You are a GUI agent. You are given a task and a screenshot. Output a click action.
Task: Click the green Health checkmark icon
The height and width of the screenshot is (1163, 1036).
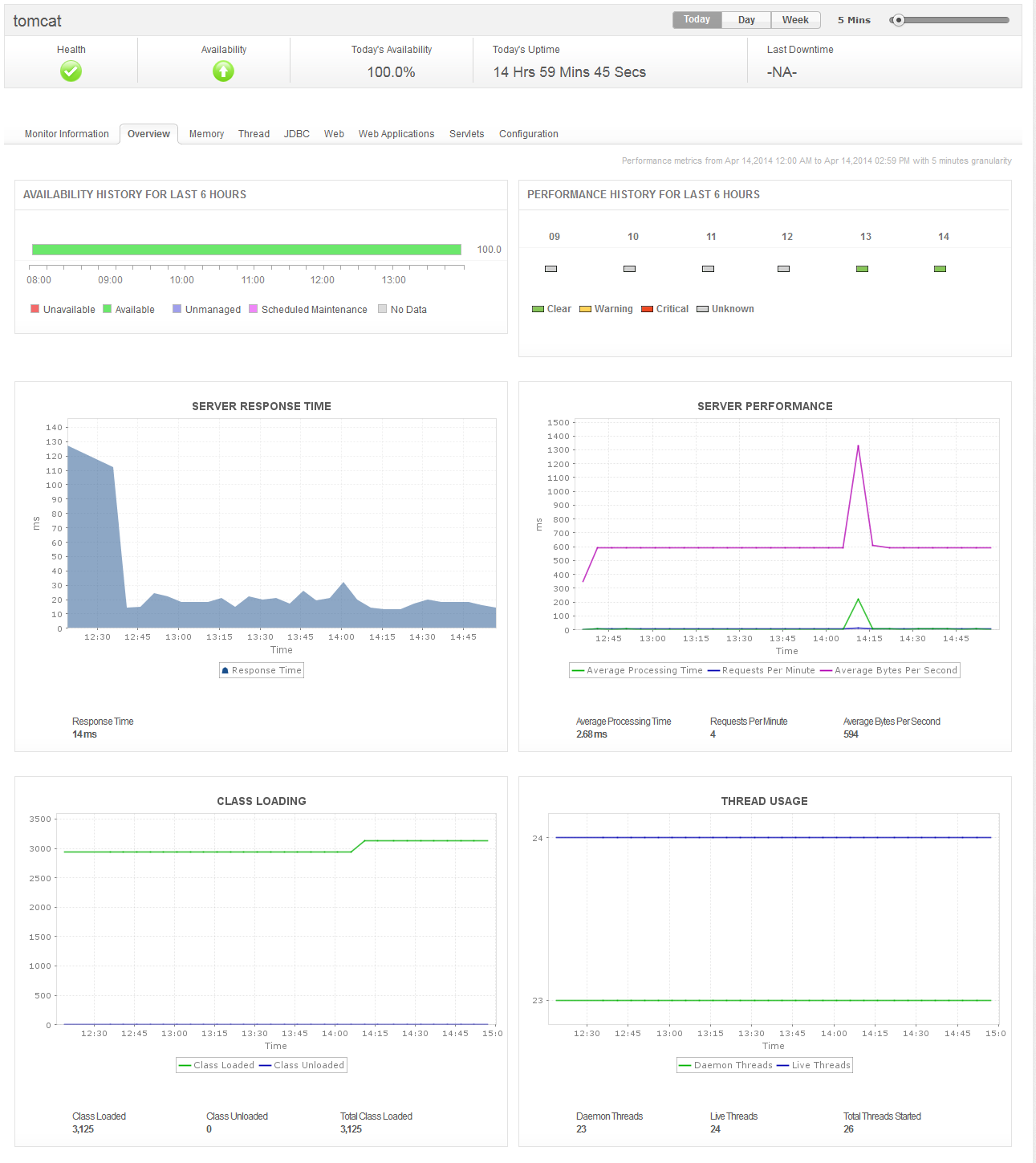pyautogui.click(x=71, y=71)
